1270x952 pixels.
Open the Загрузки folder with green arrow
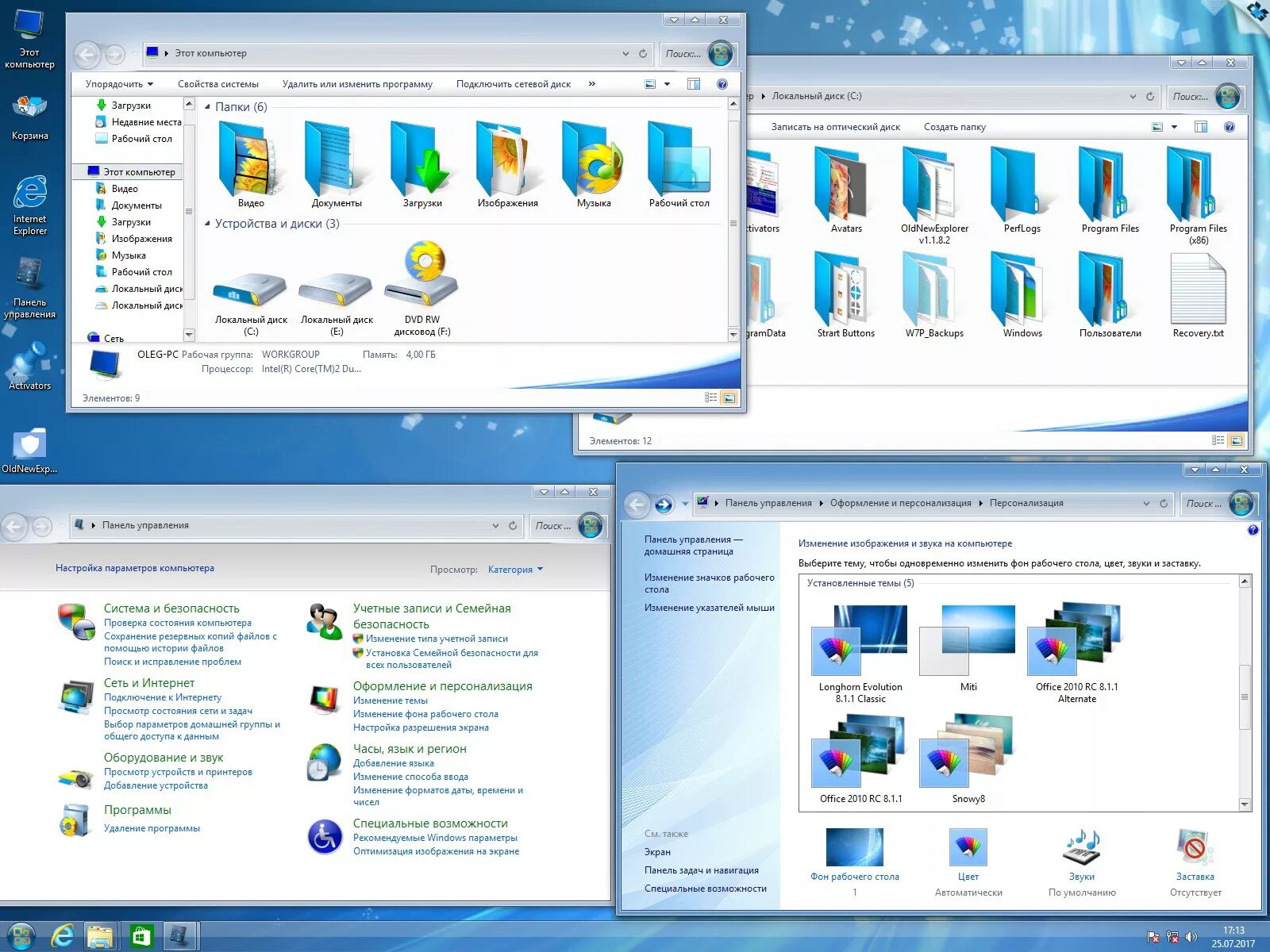[x=422, y=164]
